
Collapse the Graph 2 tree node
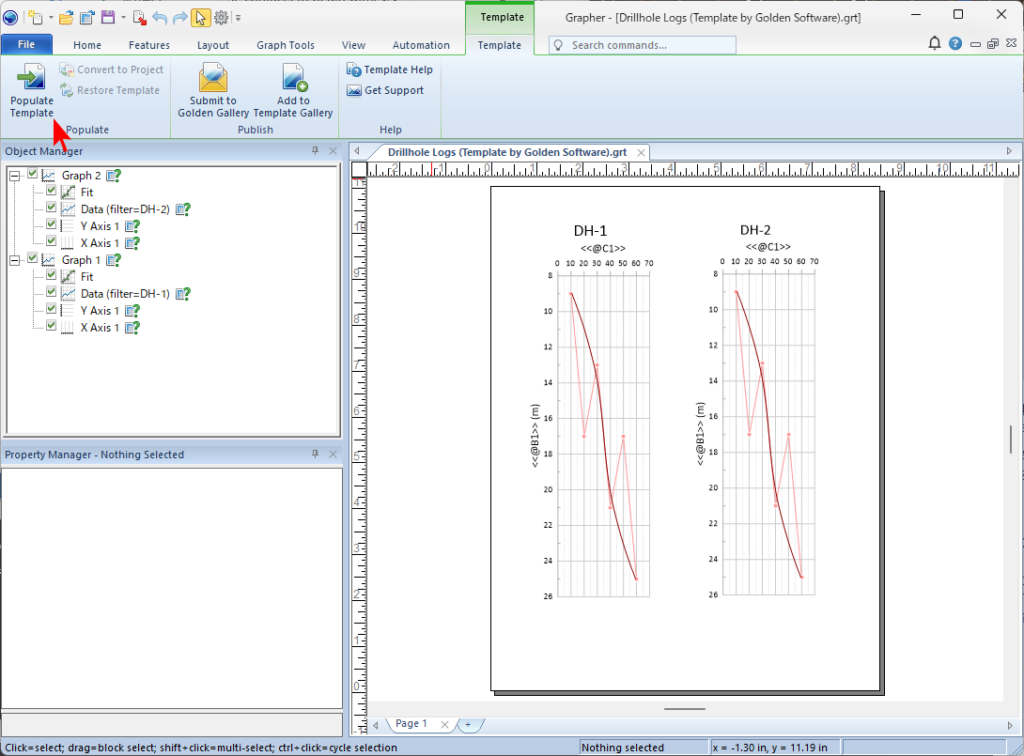[x=15, y=175]
